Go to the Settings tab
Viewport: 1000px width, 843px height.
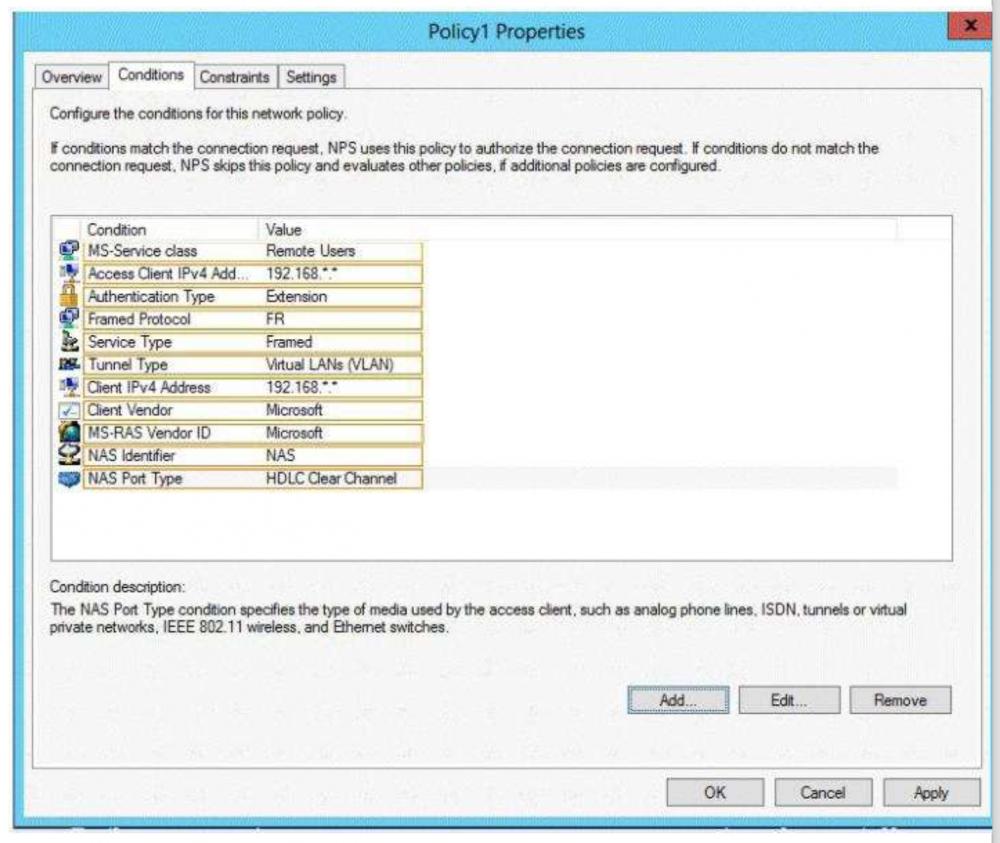(311, 77)
